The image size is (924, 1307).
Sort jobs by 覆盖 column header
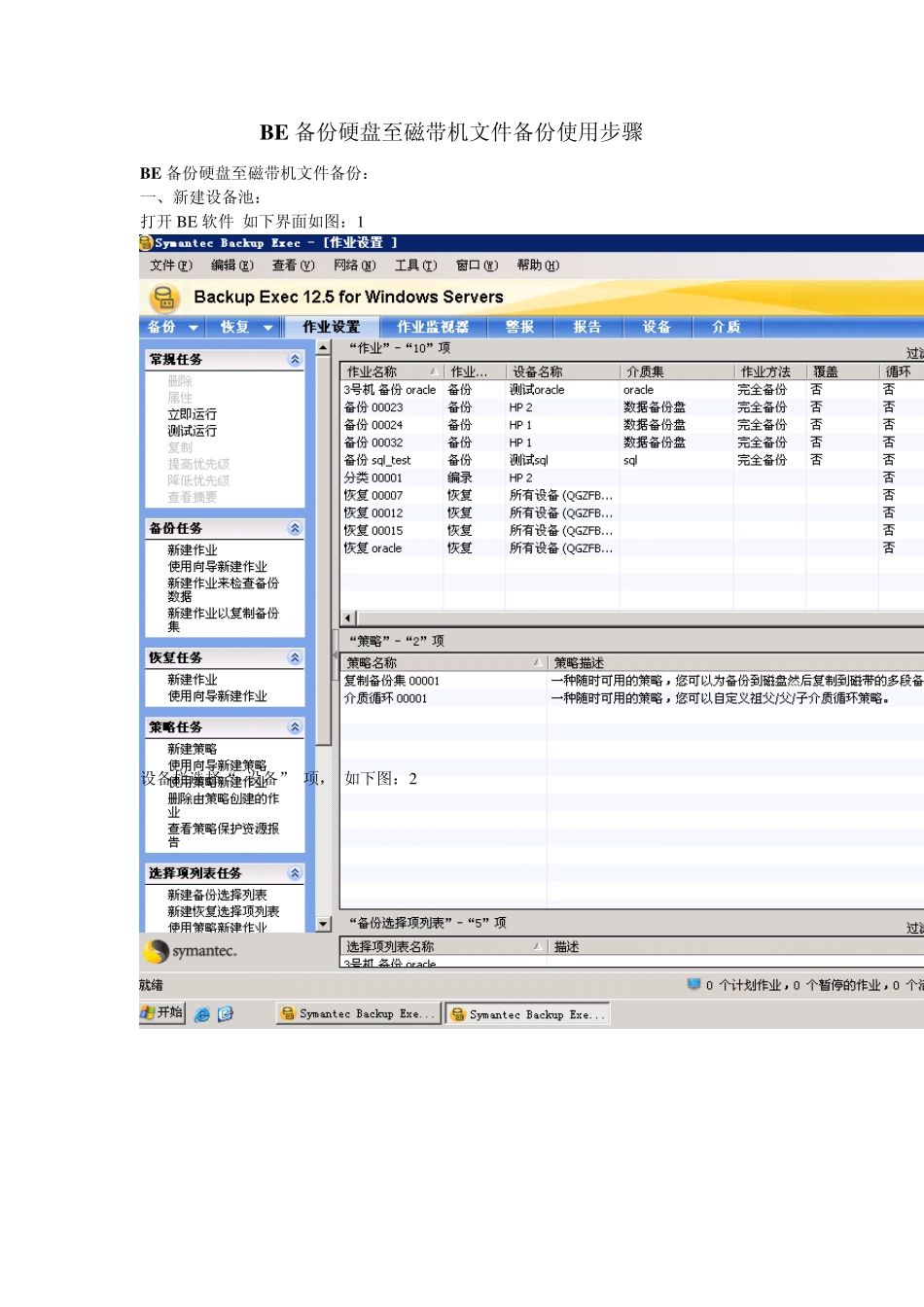coord(842,371)
